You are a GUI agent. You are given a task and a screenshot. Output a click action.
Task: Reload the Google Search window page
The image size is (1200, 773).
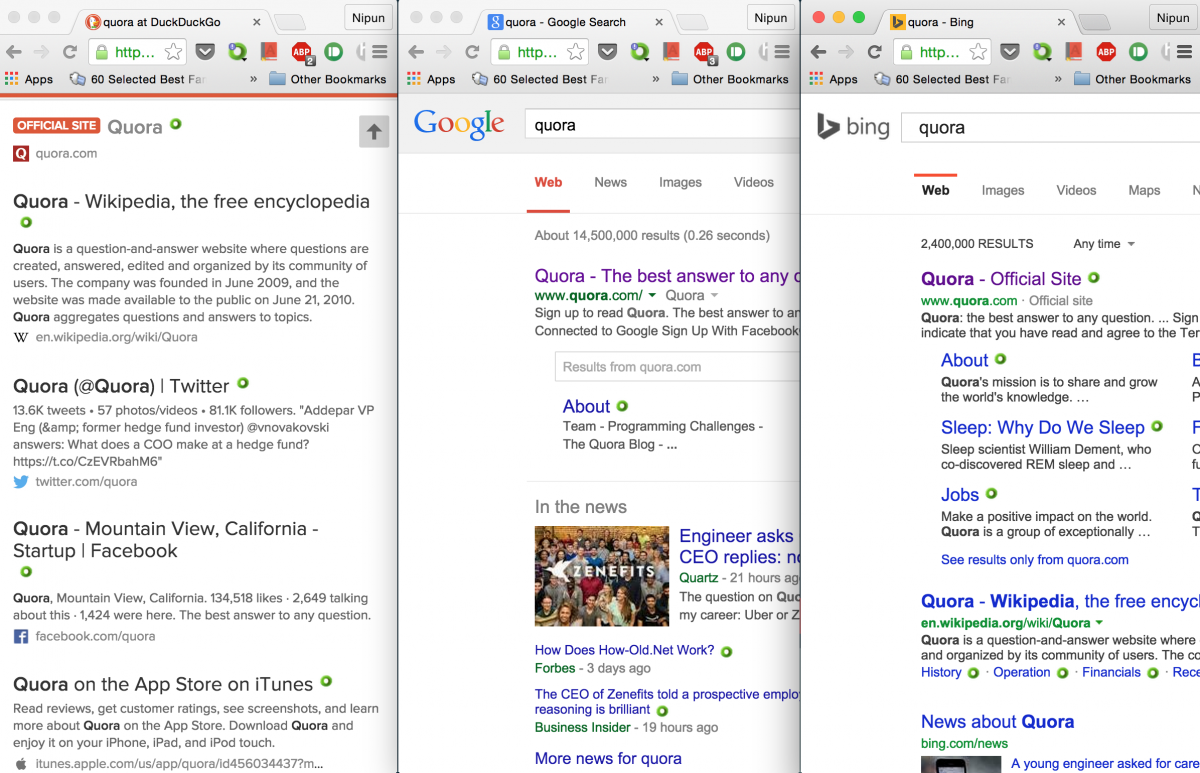tap(472, 52)
